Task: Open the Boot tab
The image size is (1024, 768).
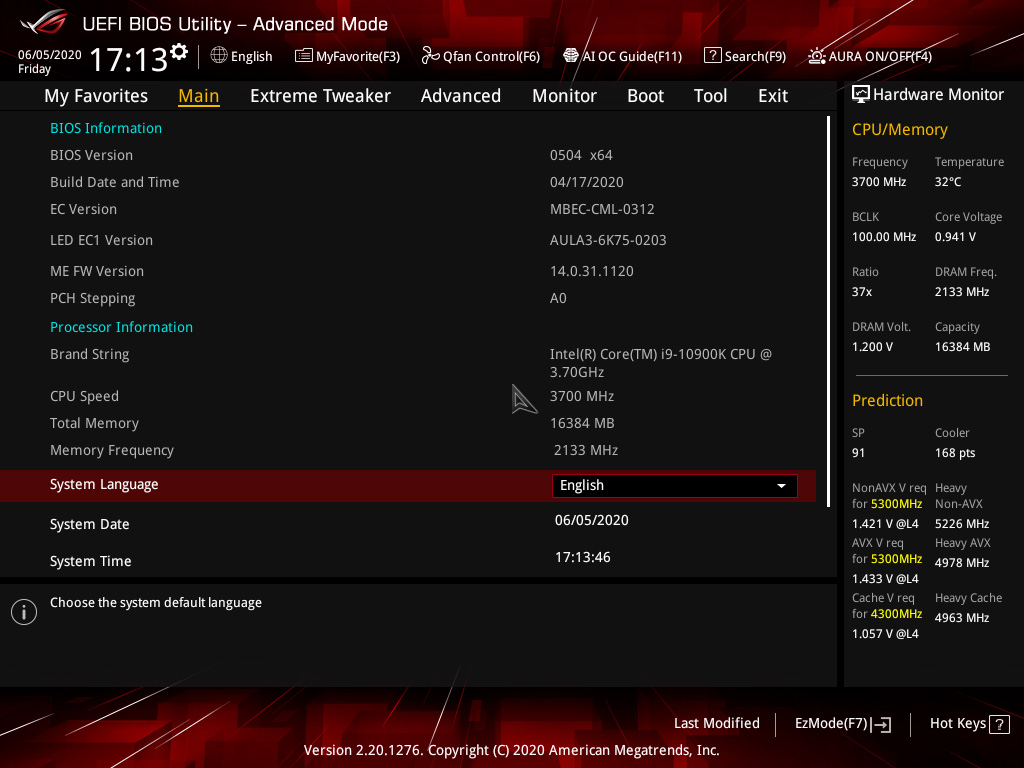Action: [x=645, y=96]
